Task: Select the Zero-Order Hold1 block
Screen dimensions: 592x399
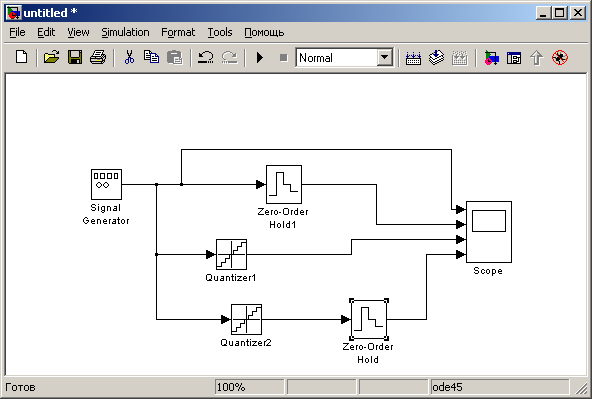Action: (284, 184)
